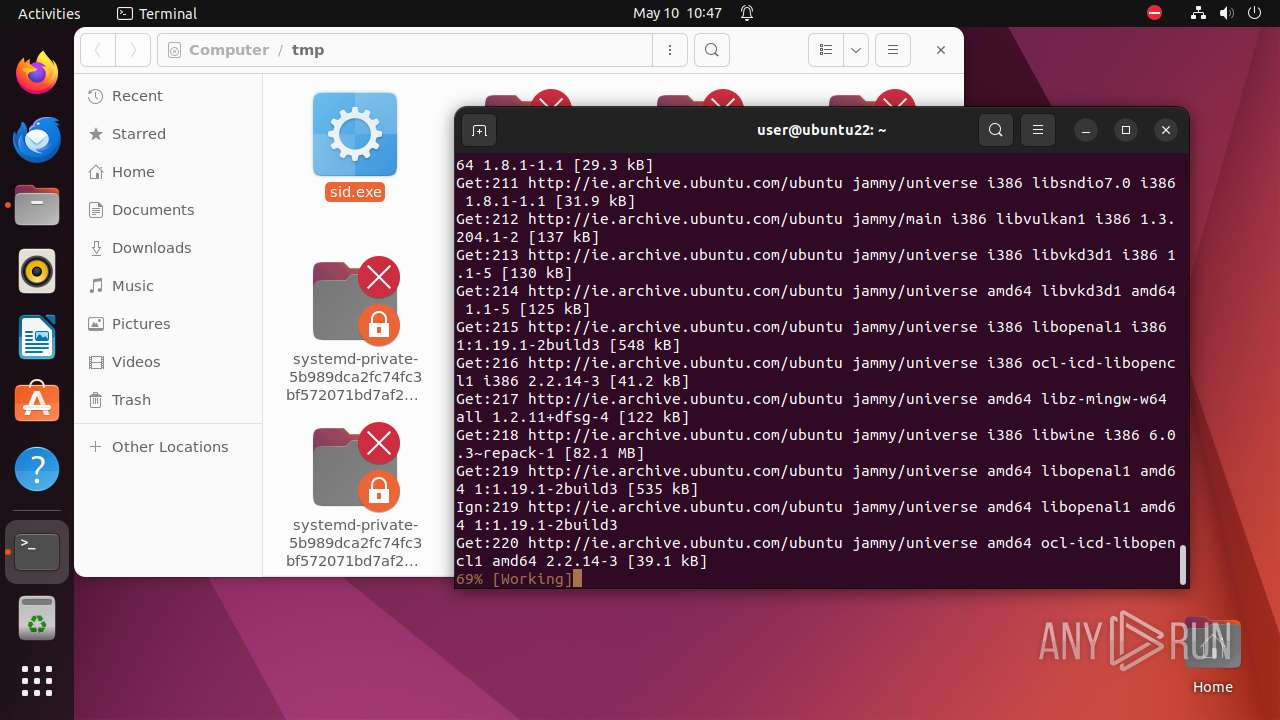Open the Files app in the dock
1280x720 pixels.
37,206
